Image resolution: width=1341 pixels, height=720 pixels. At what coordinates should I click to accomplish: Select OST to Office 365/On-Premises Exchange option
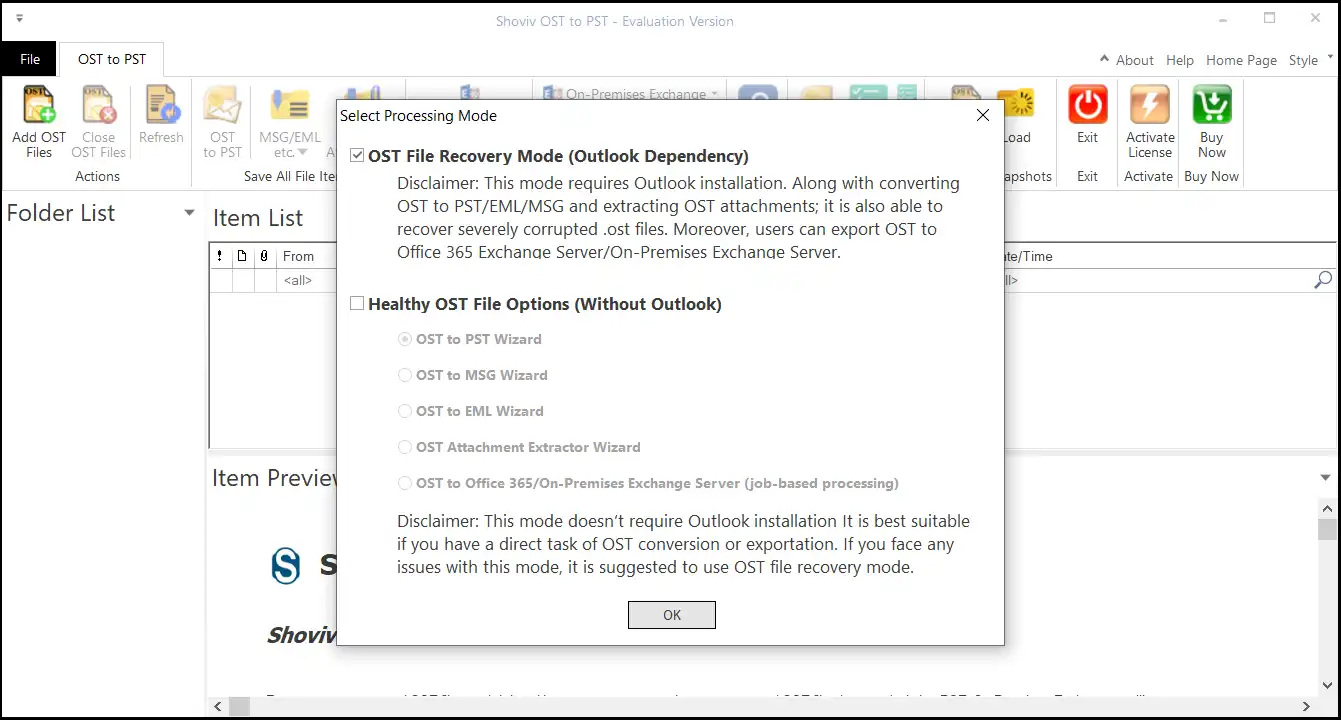pyautogui.click(x=405, y=483)
